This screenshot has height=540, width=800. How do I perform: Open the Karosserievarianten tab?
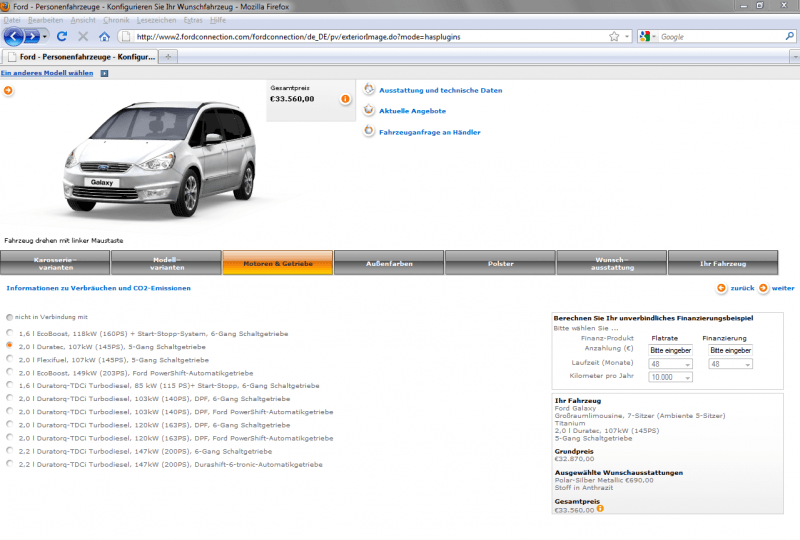point(55,263)
